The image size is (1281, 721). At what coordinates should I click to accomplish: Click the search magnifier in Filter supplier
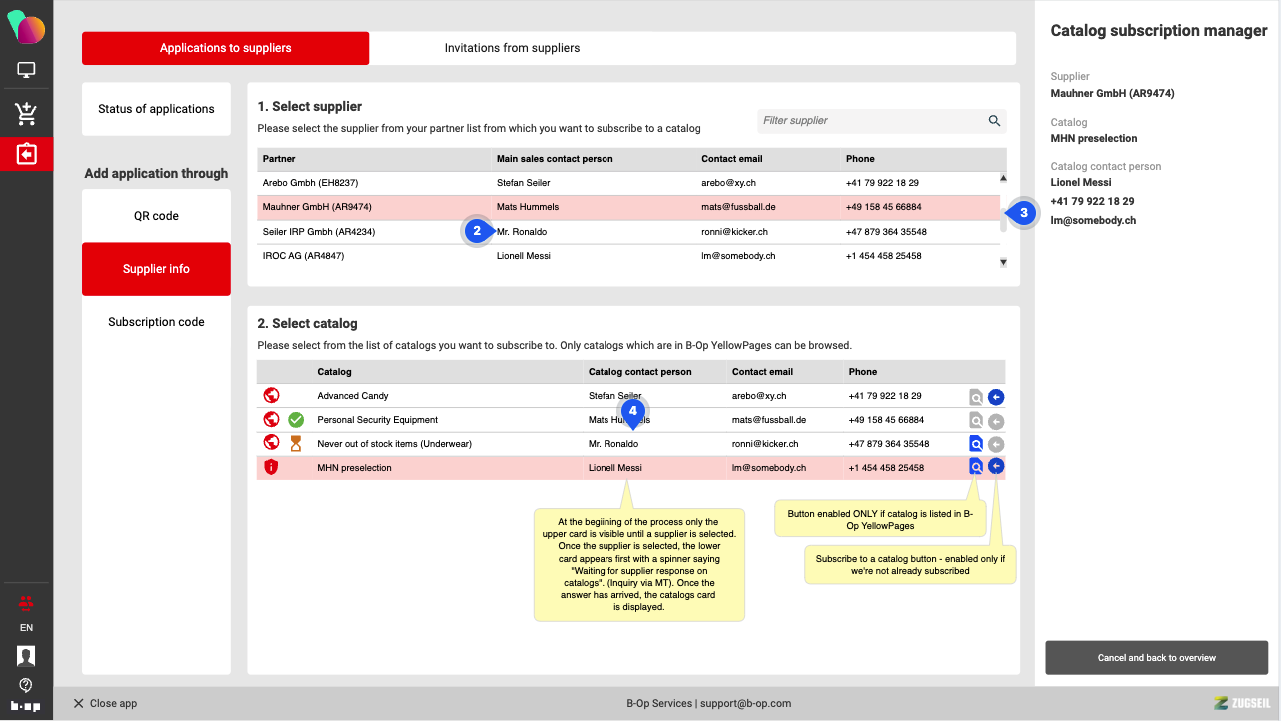click(994, 121)
